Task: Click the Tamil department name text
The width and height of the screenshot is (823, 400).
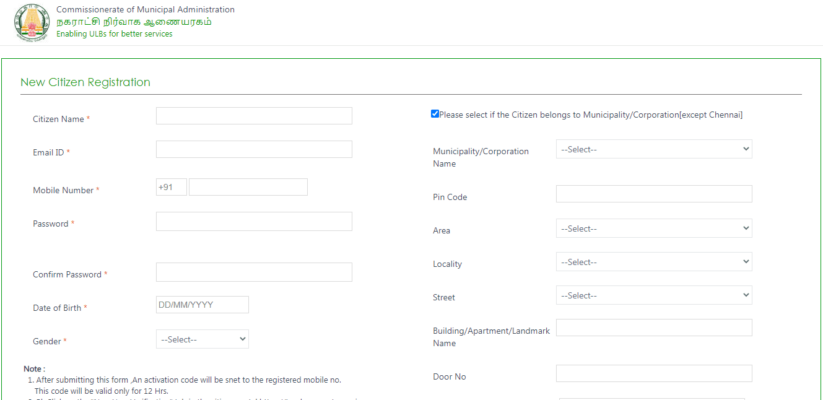Action: (x=134, y=22)
